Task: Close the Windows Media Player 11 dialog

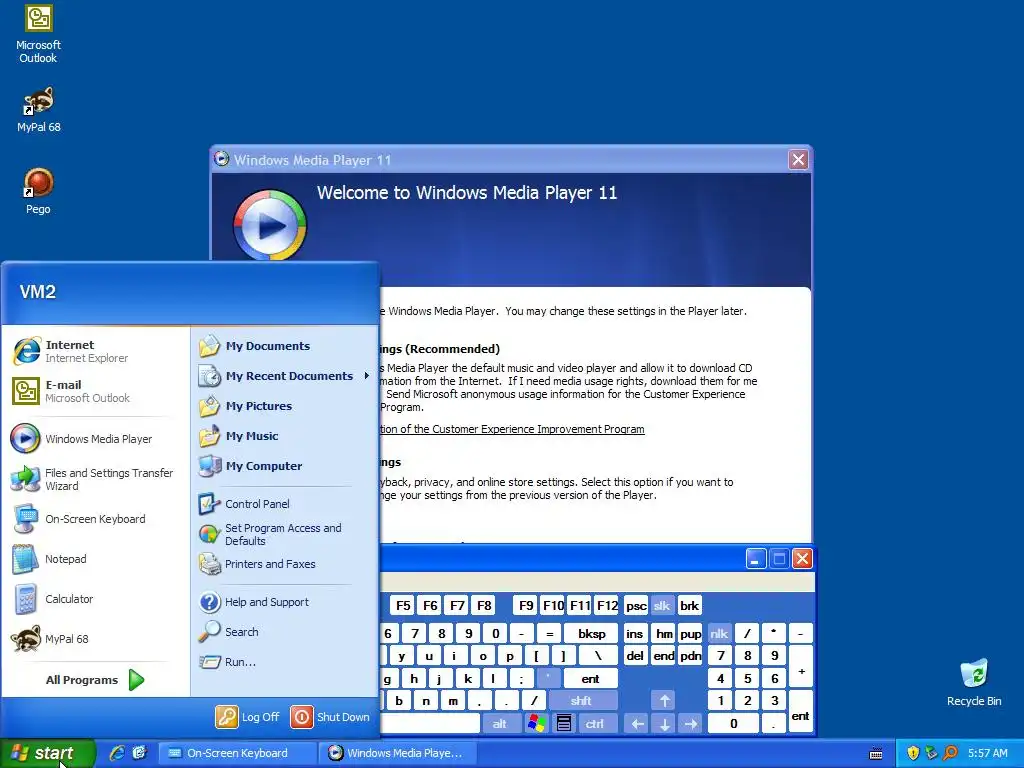Action: [x=798, y=160]
